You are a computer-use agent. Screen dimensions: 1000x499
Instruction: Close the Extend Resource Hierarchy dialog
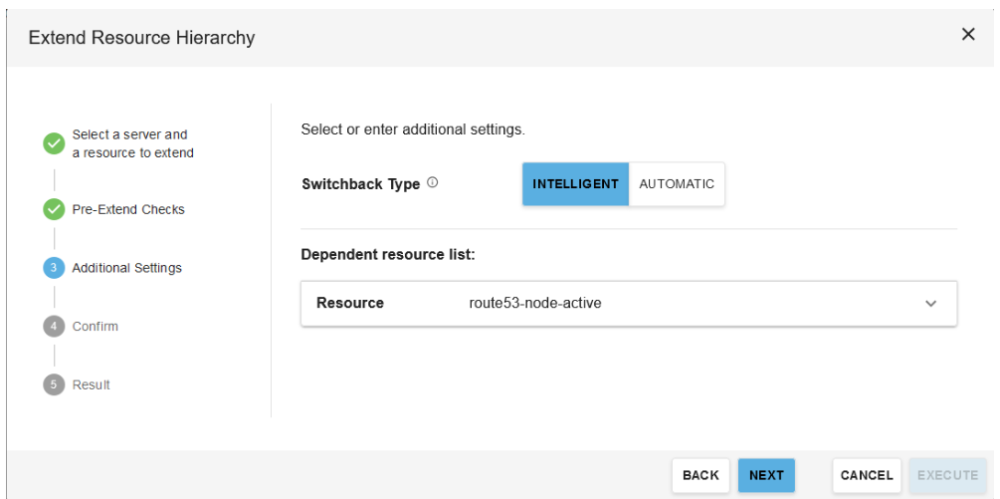click(x=968, y=35)
